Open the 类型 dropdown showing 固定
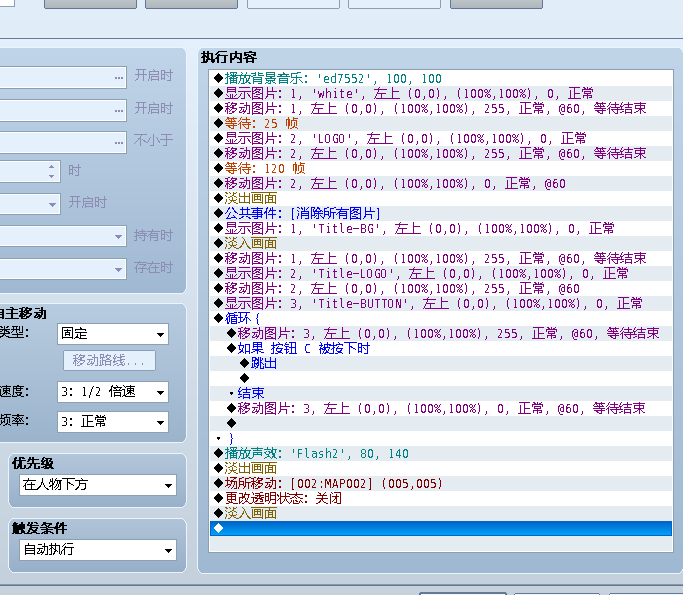683x595 pixels. click(x=112, y=334)
